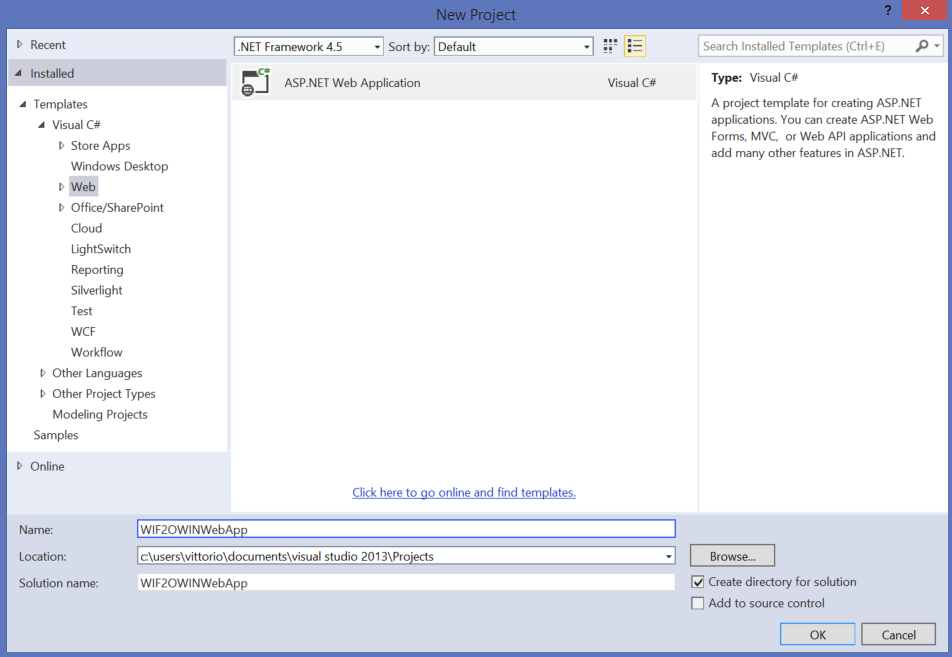The width and height of the screenshot is (952, 657).
Task: Expand the Store Apps node arrow
Action: click(61, 146)
